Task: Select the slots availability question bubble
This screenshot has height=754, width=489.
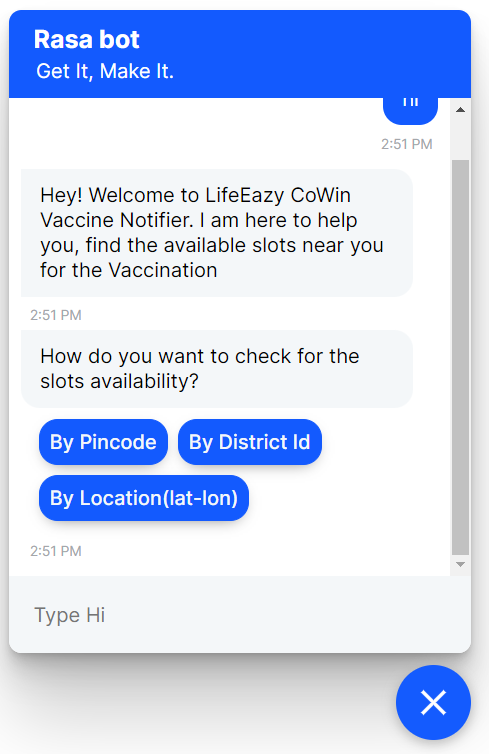Action: click(216, 369)
